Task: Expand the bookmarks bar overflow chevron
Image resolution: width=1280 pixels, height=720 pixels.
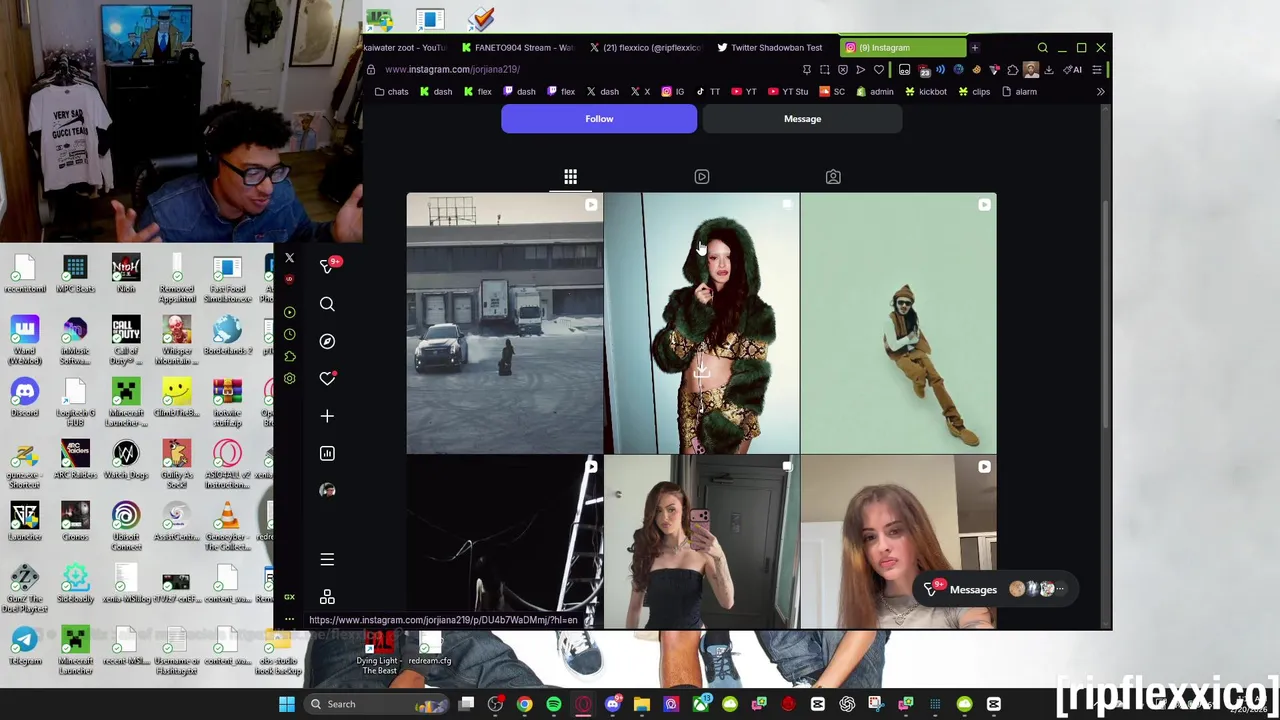Action: 1100,92
